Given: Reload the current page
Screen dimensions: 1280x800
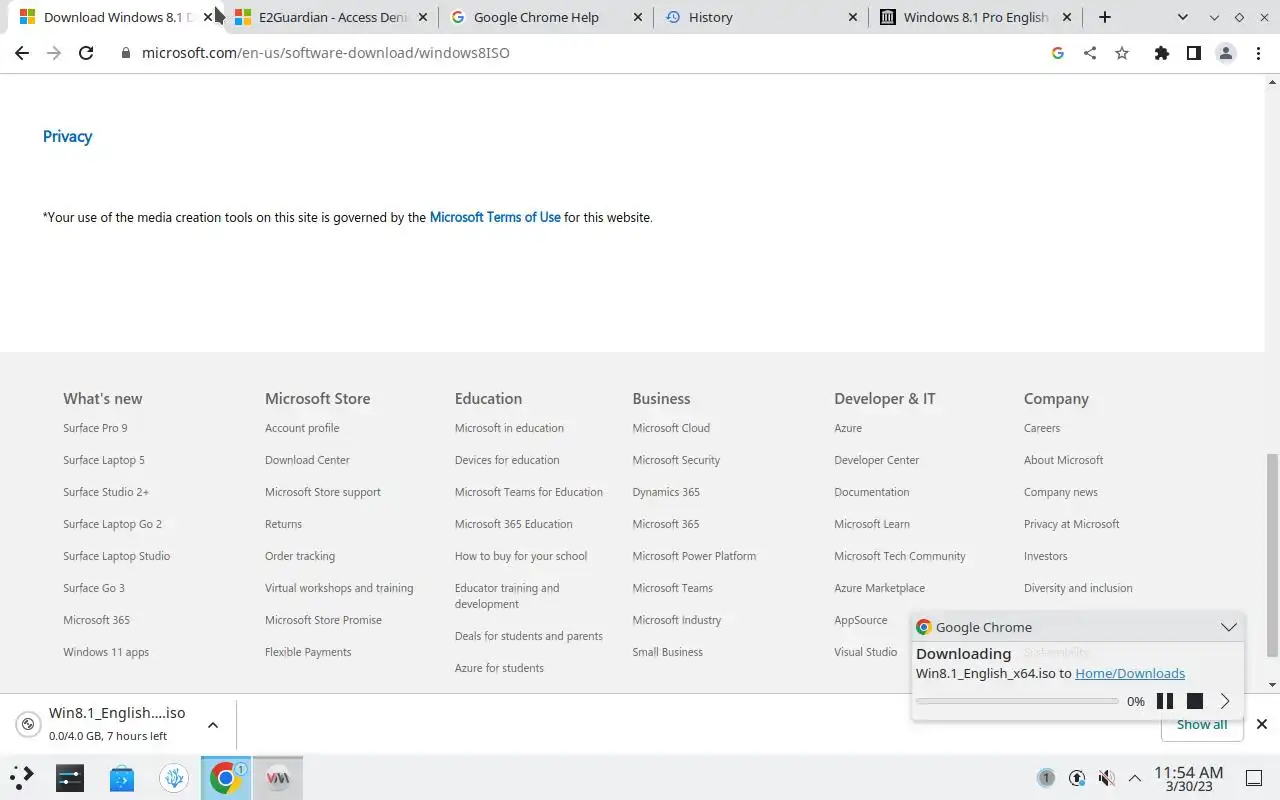Looking at the screenshot, I should [86, 53].
